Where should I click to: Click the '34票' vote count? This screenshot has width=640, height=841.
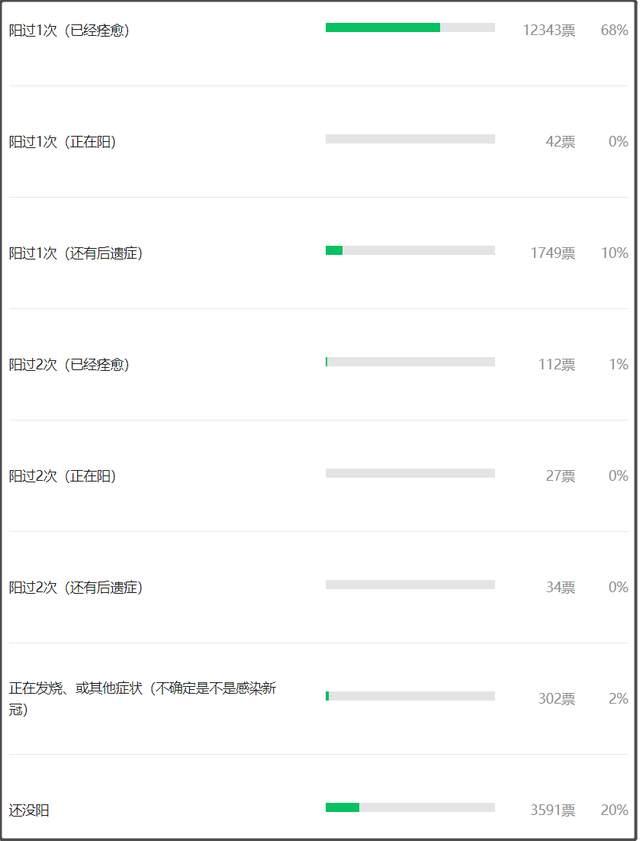click(x=560, y=588)
